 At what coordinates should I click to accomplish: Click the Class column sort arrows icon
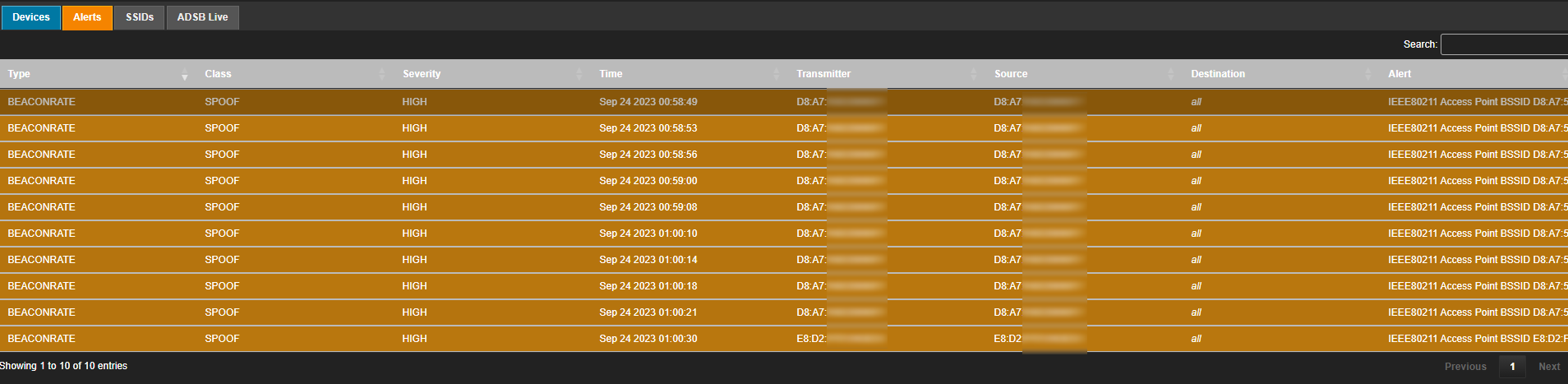[x=382, y=74]
